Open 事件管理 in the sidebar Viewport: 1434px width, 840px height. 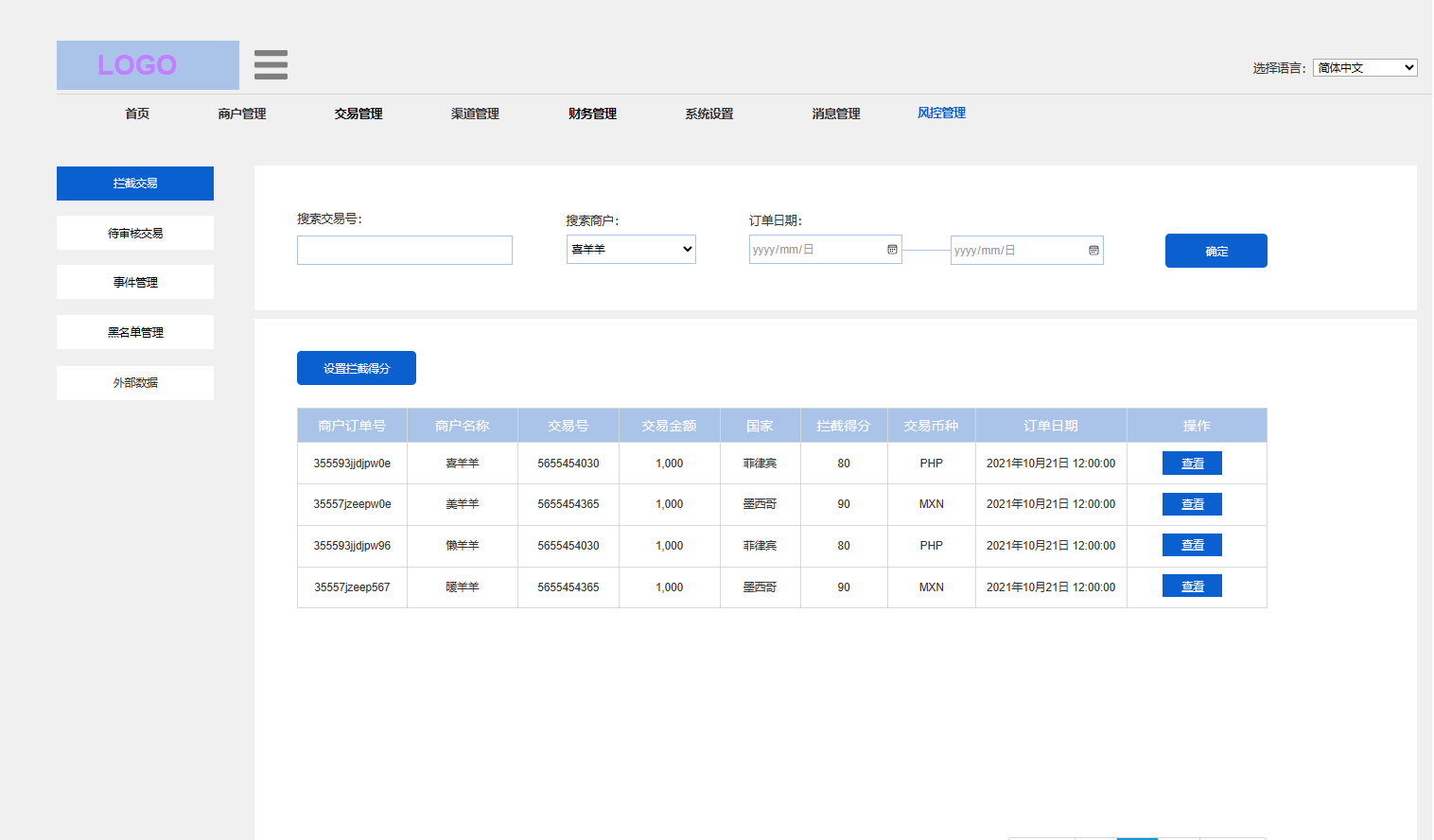135,282
